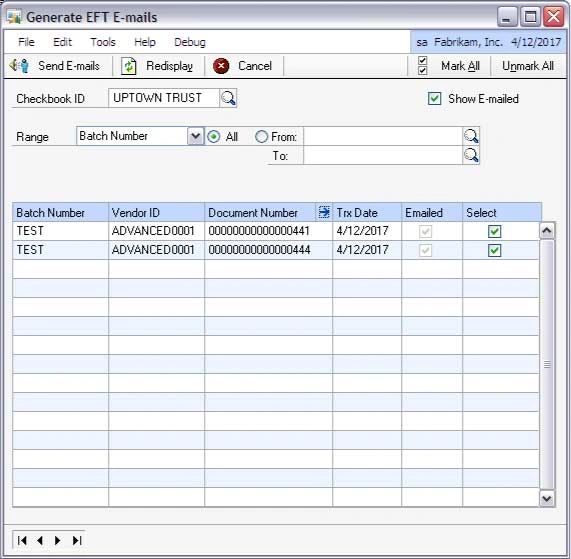Open the Debug menu
This screenshot has width=571, height=559.
click(190, 42)
